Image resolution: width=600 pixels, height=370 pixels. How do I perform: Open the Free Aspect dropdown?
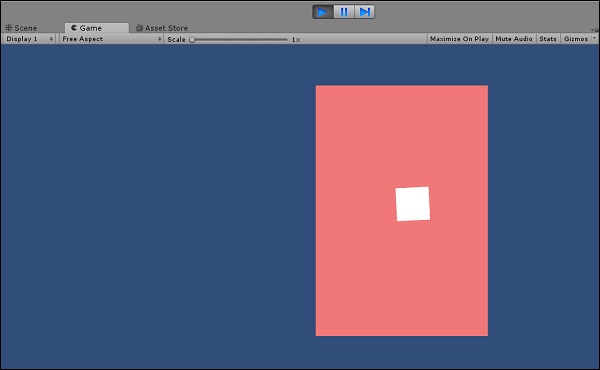[x=111, y=39]
